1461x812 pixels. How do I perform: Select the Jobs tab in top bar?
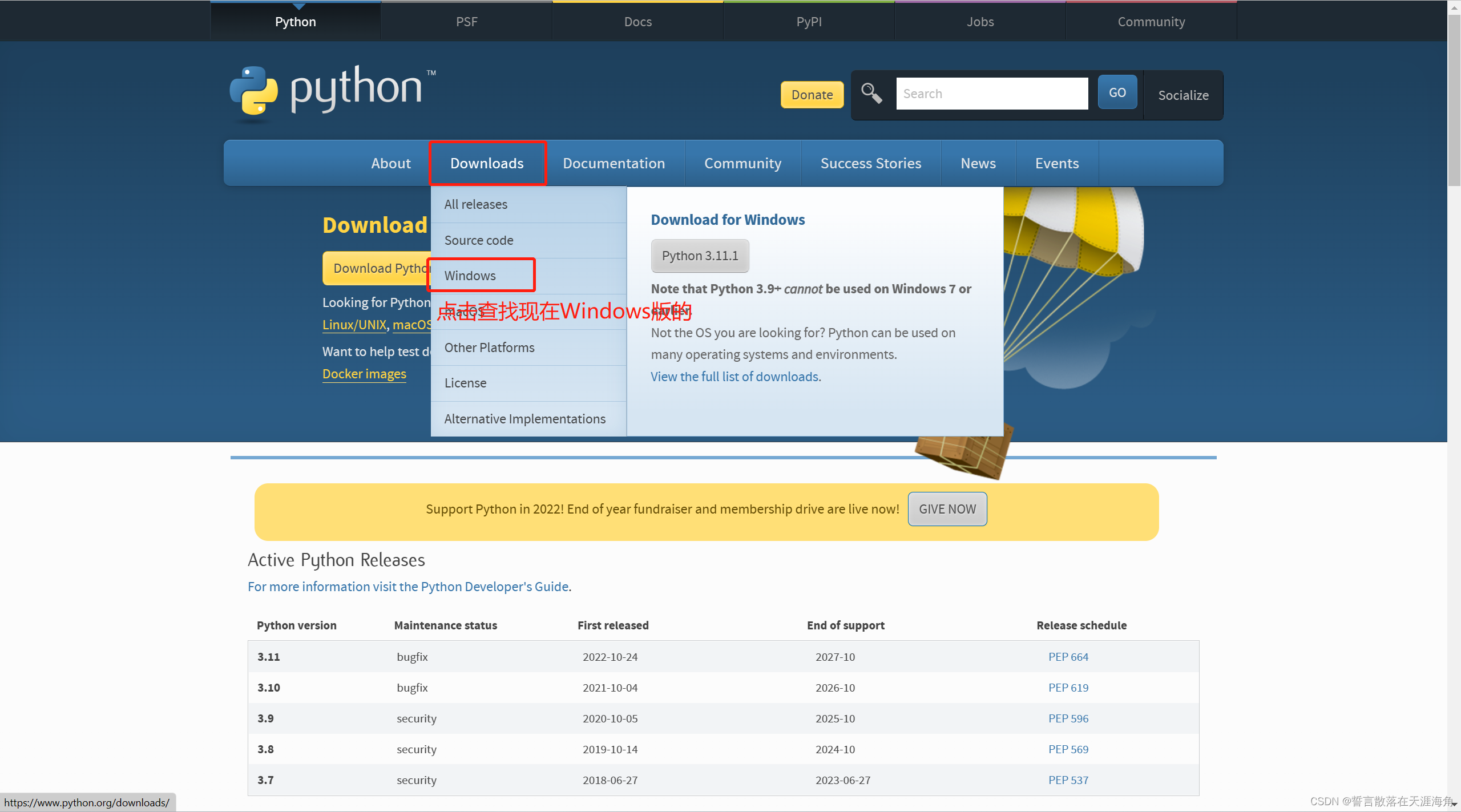980,22
